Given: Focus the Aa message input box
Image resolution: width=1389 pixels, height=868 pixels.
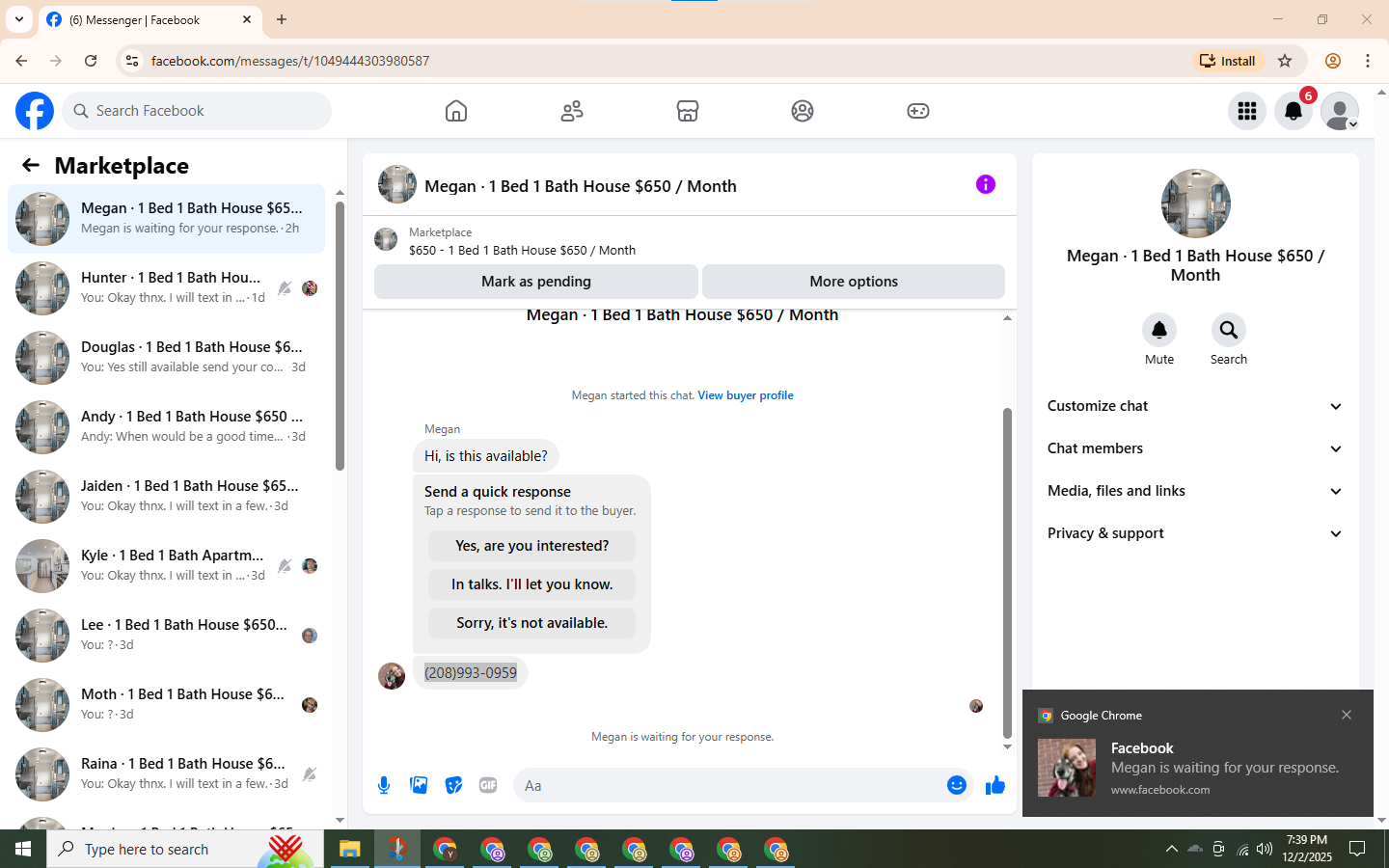Looking at the screenshot, I should [729, 785].
